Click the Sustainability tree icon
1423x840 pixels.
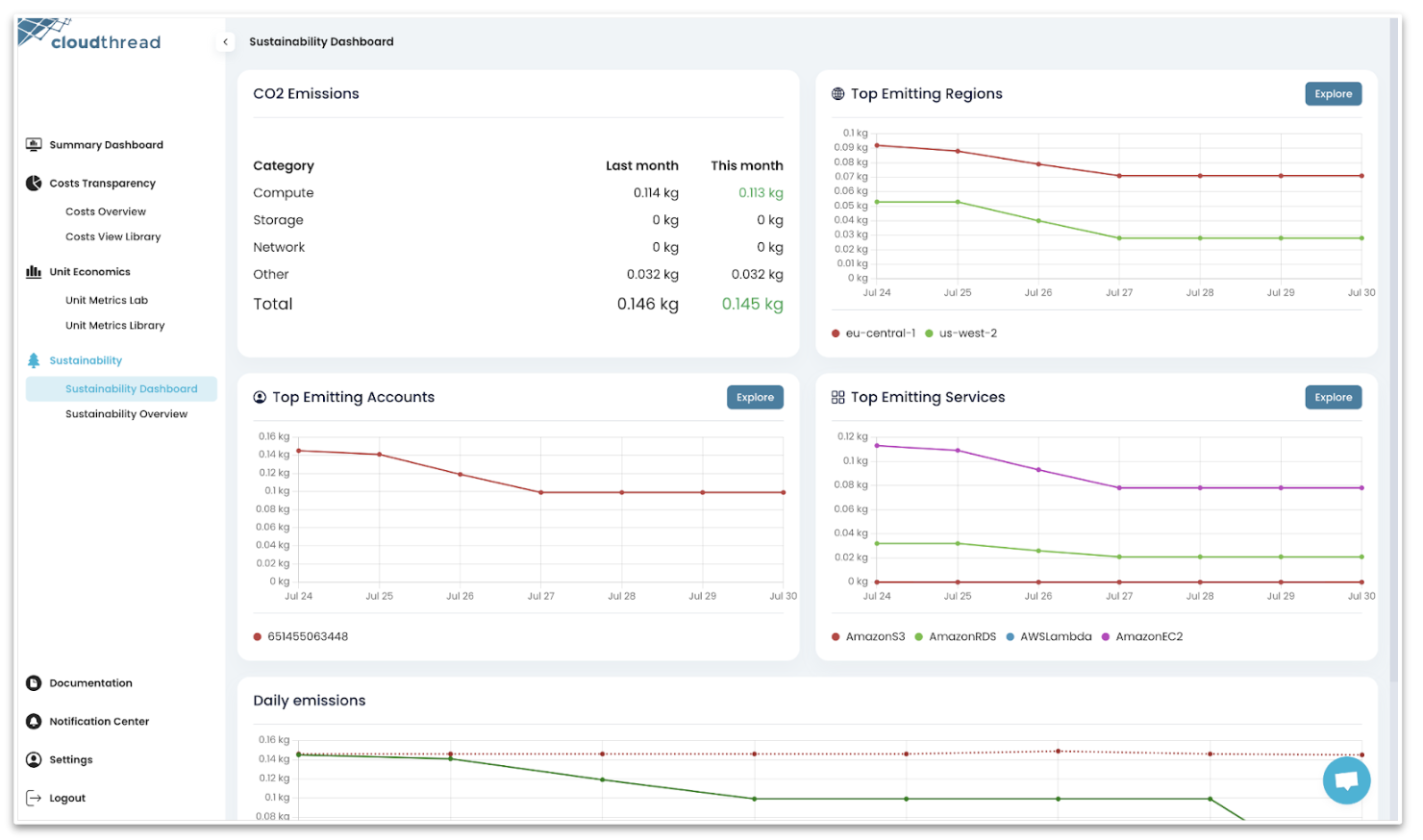tap(34, 360)
